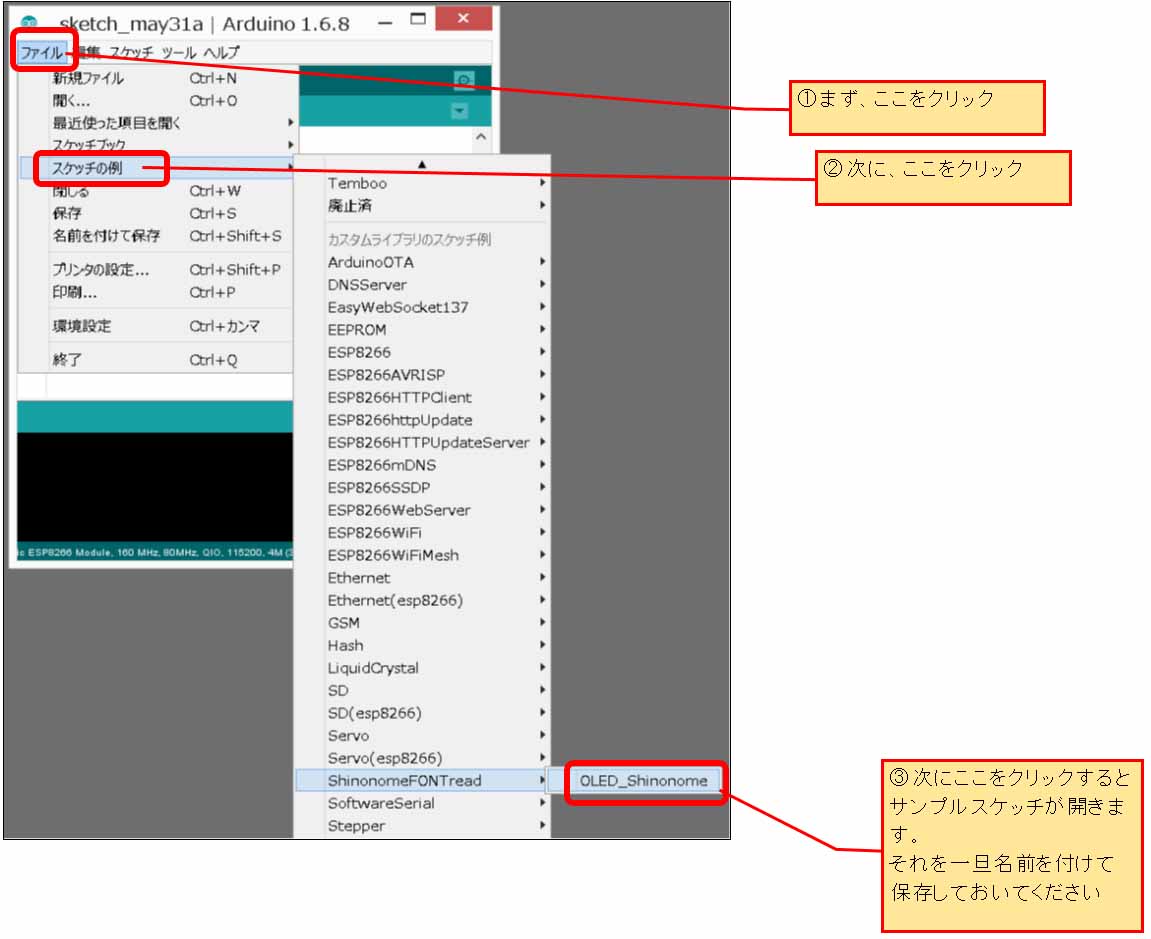The width and height of the screenshot is (1151, 939).
Task: Select スケッチの例 menu entry
Action: tap(156, 168)
